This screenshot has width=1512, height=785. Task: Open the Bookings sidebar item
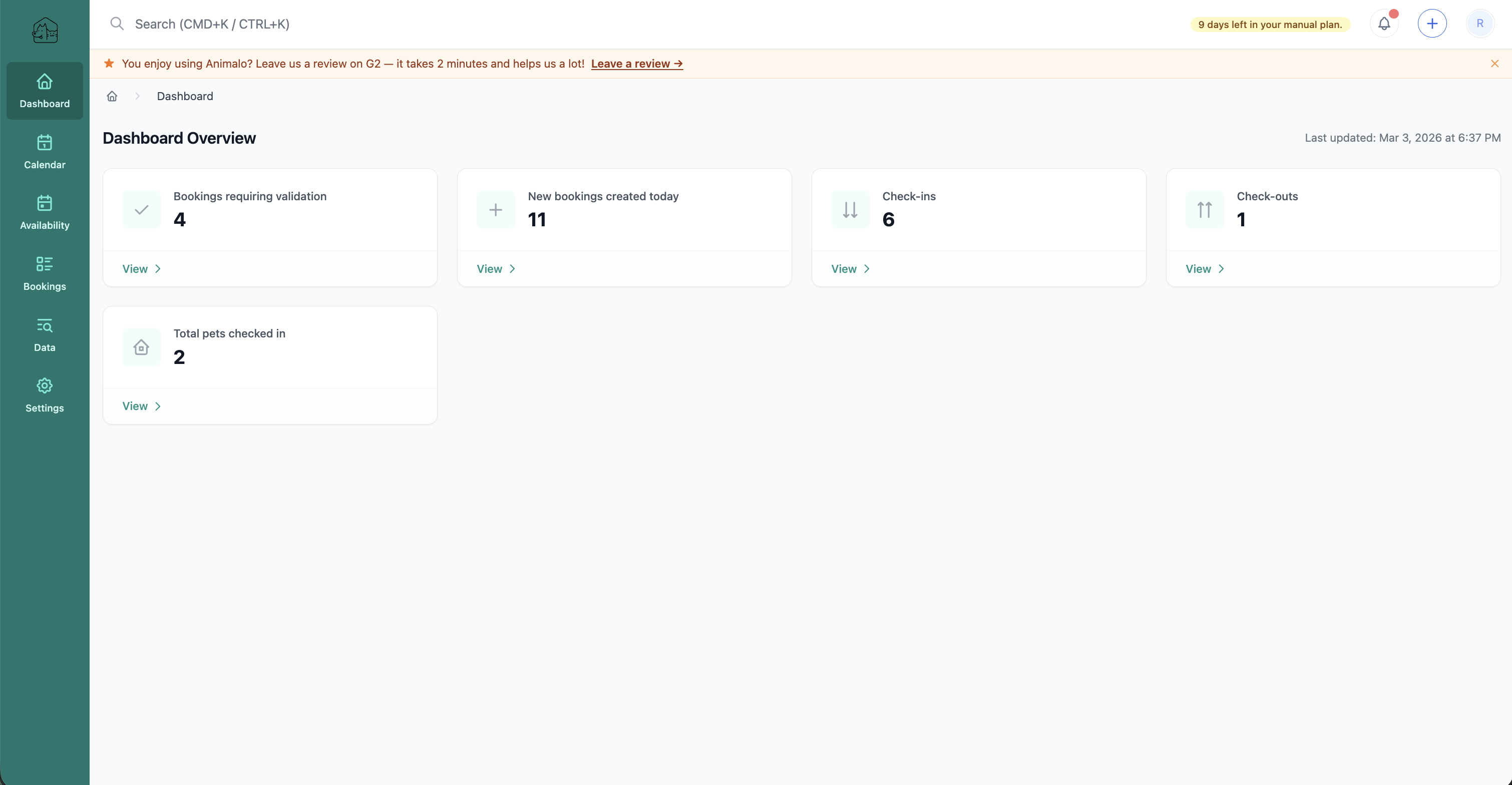(45, 274)
